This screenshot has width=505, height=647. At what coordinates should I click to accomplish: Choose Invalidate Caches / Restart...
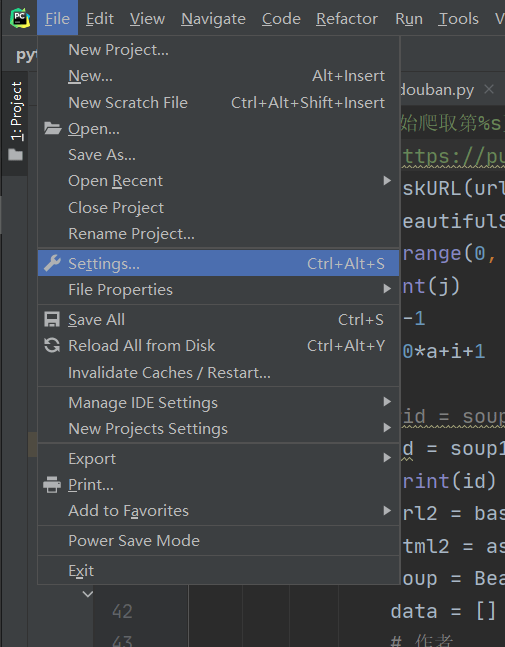click(x=218, y=373)
